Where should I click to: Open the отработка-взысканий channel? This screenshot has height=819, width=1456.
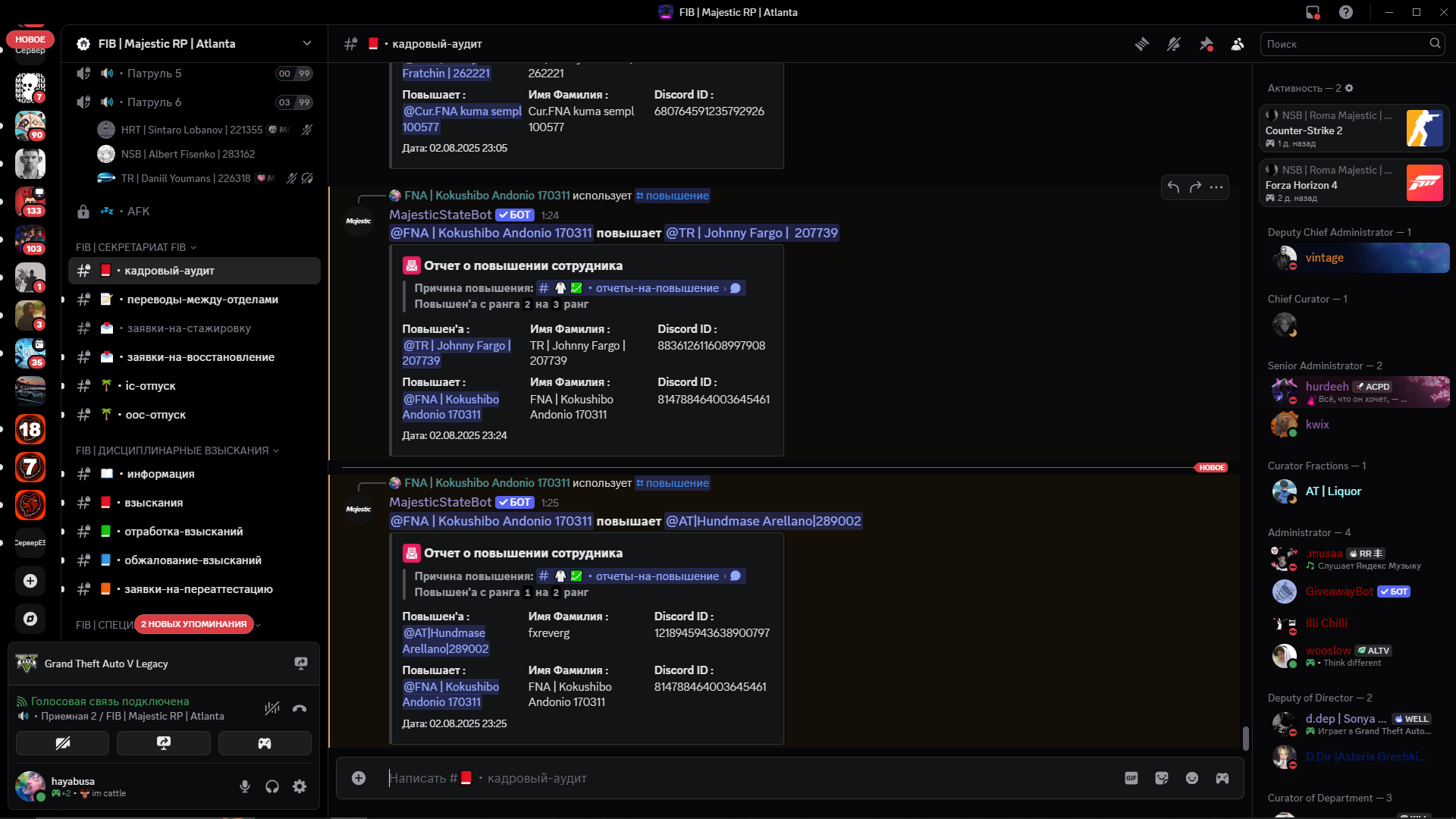(195, 532)
